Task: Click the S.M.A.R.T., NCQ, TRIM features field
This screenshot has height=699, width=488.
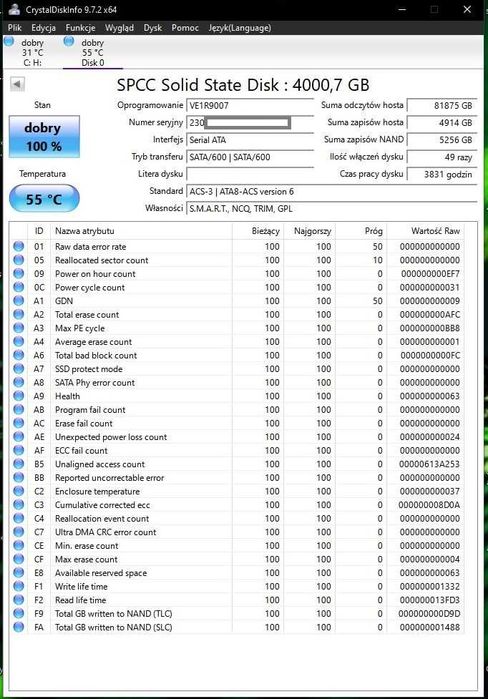Action: point(331,209)
